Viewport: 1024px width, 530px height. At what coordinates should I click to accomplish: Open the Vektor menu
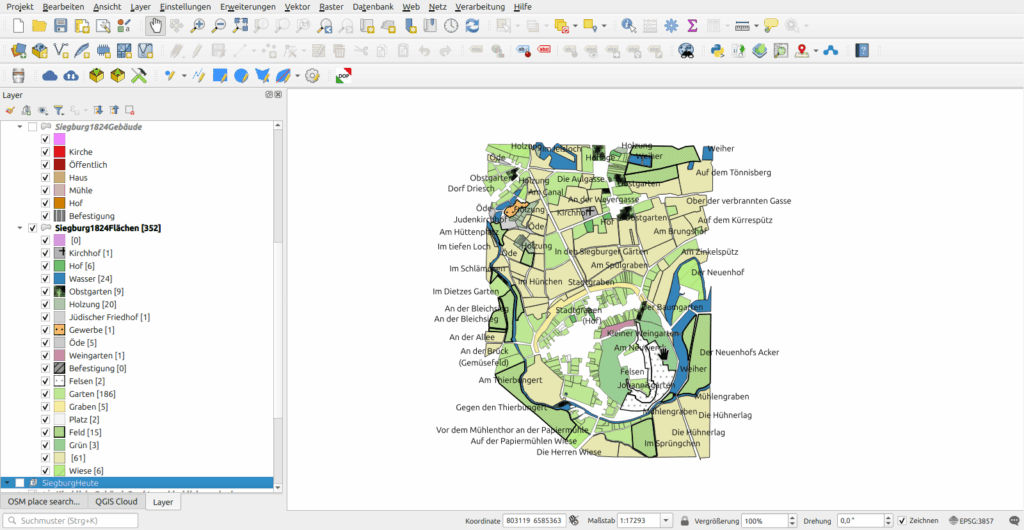297,7
